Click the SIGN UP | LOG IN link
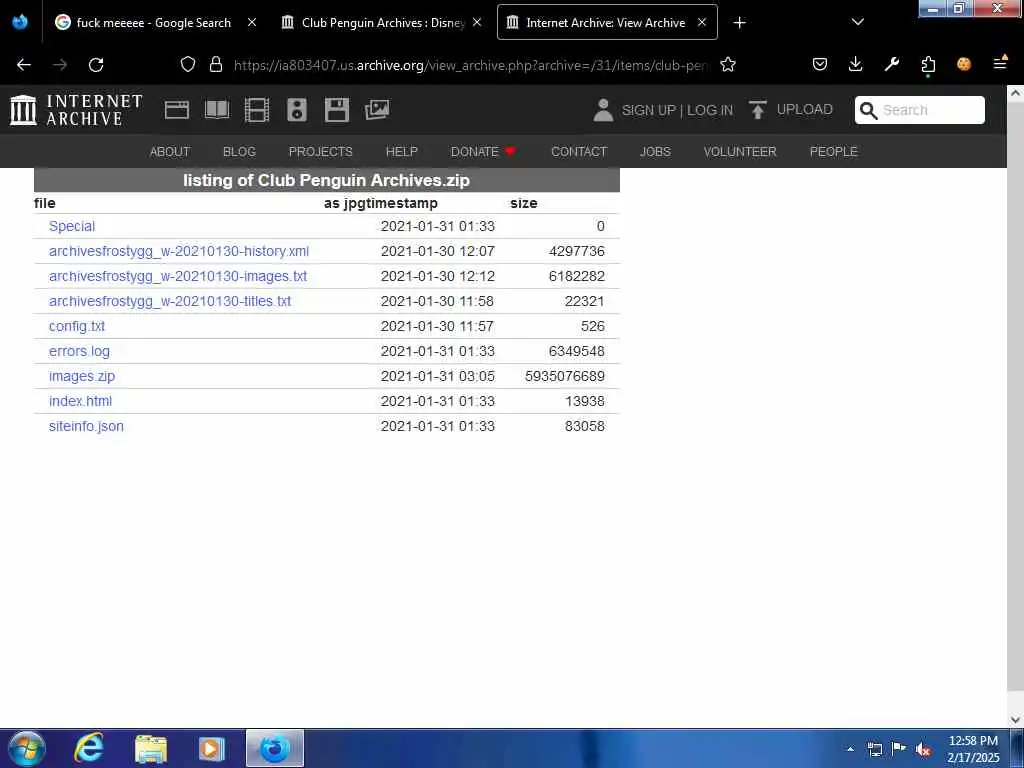This screenshot has height=768, width=1024. pyautogui.click(x=677, y=110)
